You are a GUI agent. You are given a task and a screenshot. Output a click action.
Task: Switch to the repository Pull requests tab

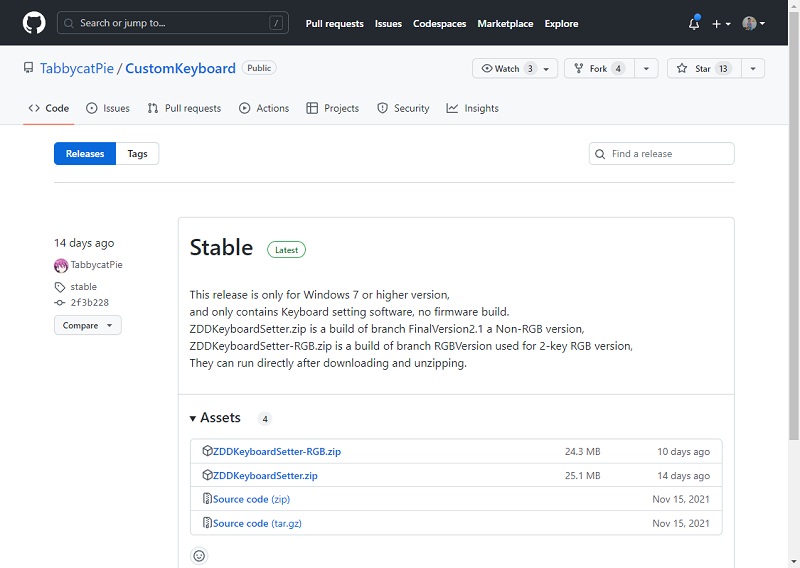point(184,108)
